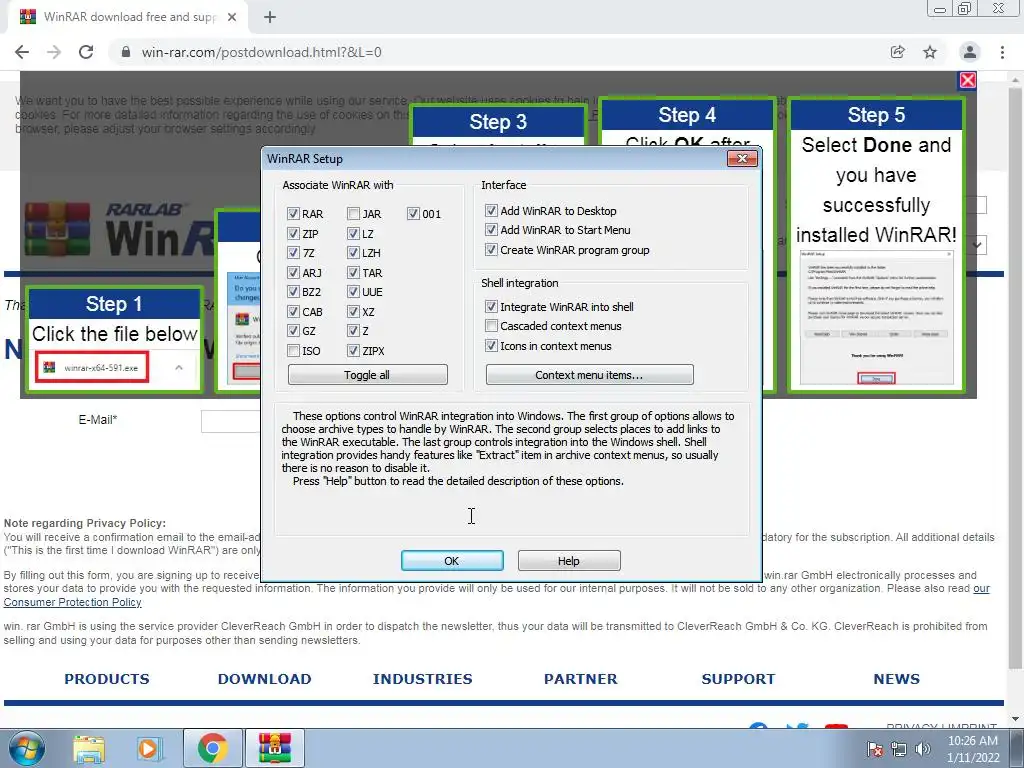Toggle Create WinRAR program group
The image size is (1024, 768).
(x=491, y=249)
